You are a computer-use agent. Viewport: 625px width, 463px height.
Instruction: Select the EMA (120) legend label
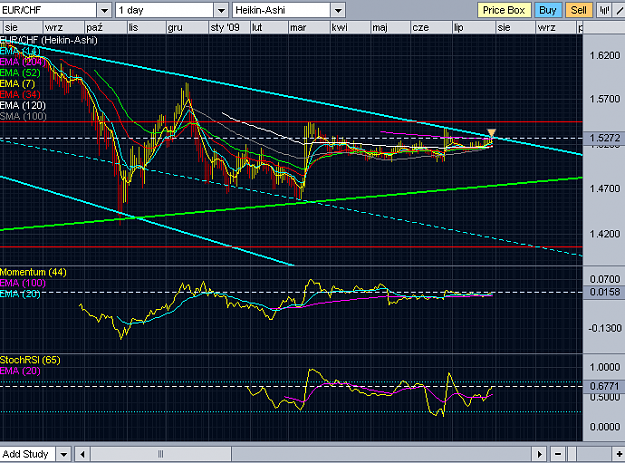pos(23,105)
